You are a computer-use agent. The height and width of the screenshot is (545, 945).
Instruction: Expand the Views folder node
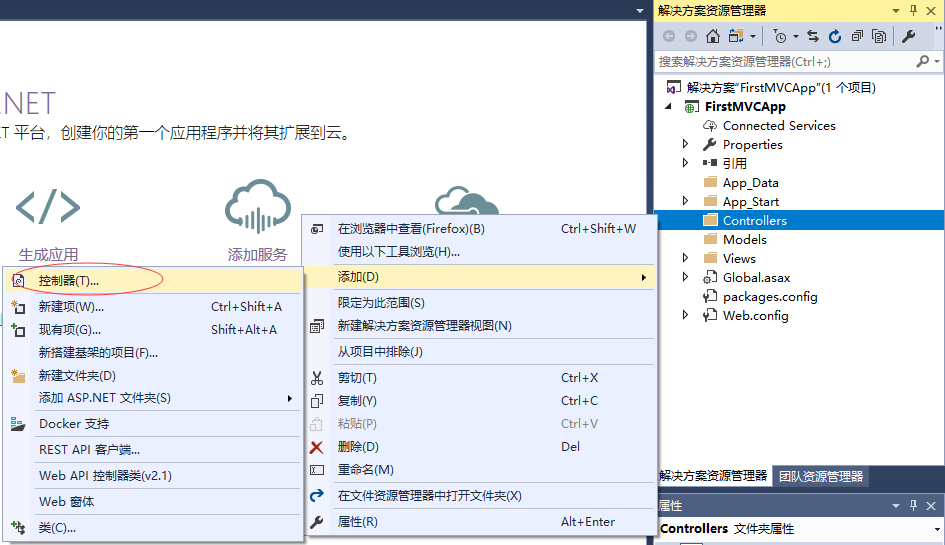click(685, 258)
